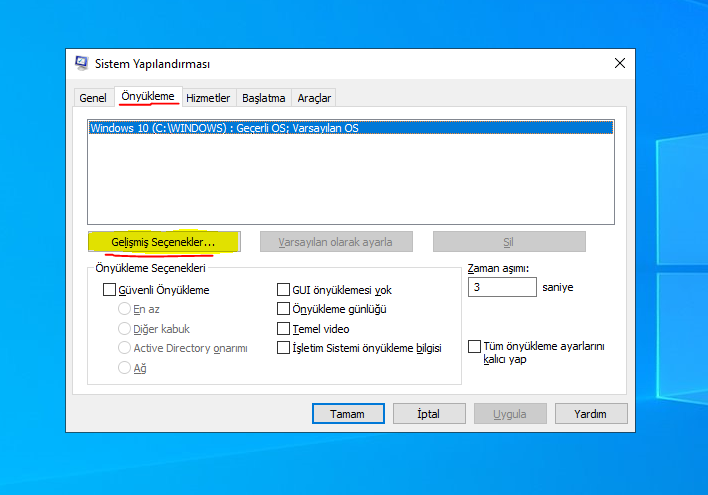Select the En az radio option
The image size is (708, 495).
124,309
